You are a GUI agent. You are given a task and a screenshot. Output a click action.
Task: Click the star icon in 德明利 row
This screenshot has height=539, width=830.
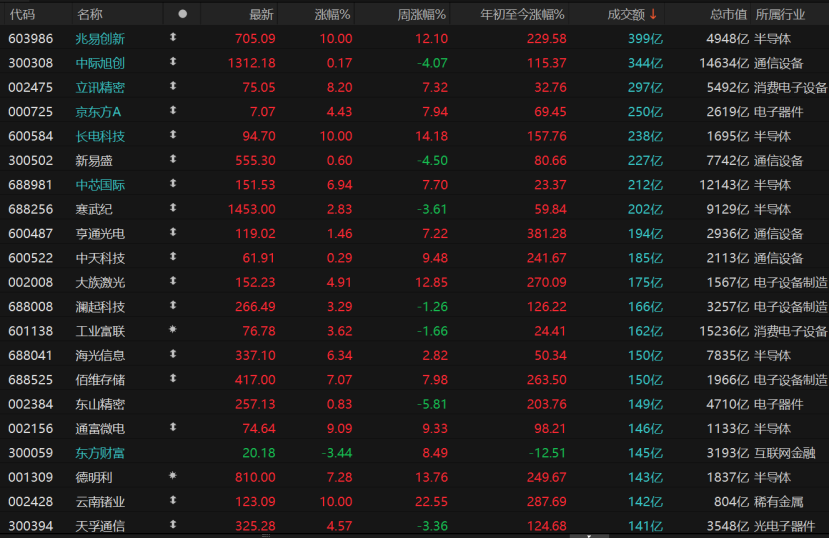173,475
